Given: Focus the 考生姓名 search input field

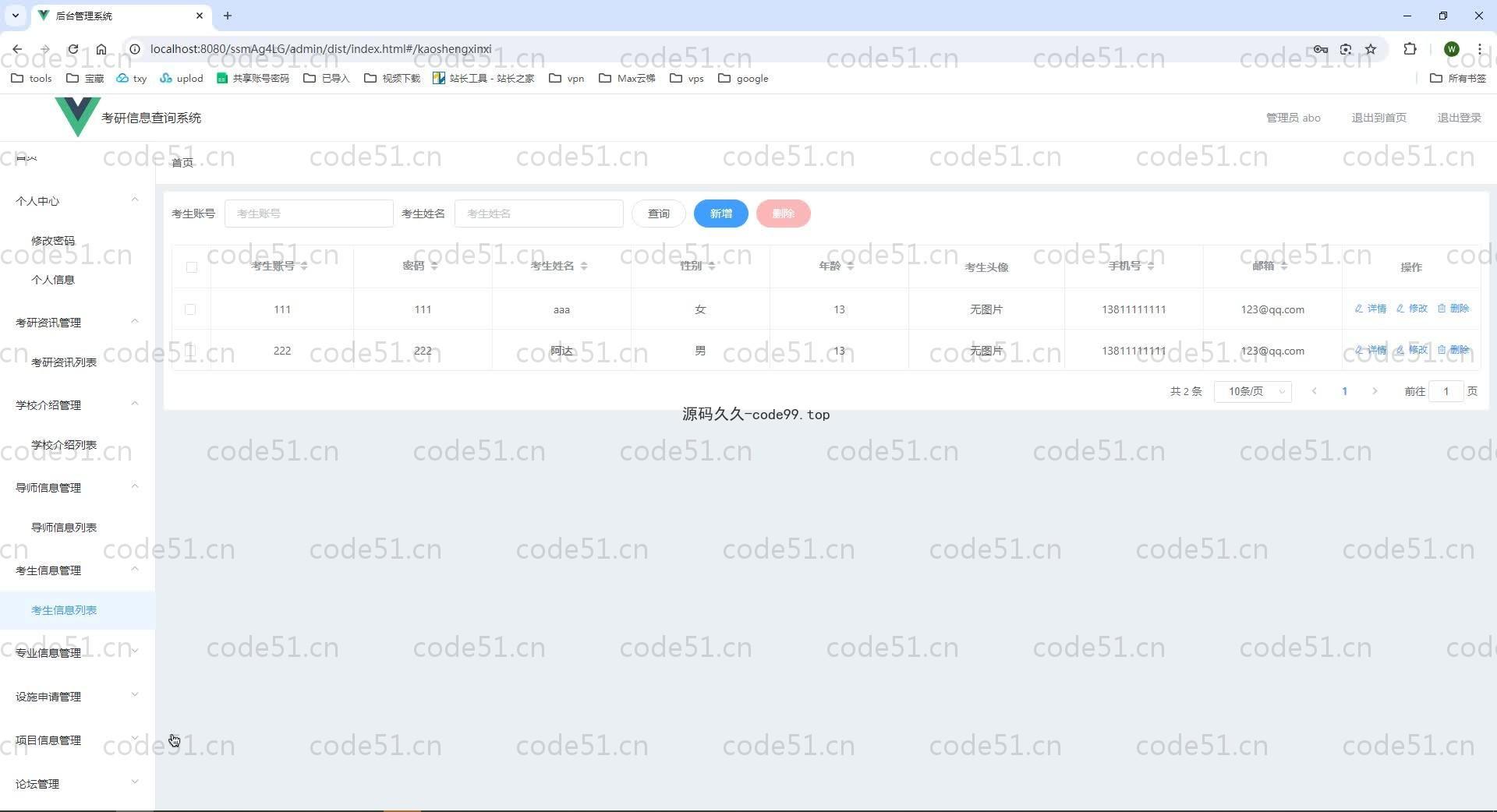Looking at the screenshot, I should (538, 214).
